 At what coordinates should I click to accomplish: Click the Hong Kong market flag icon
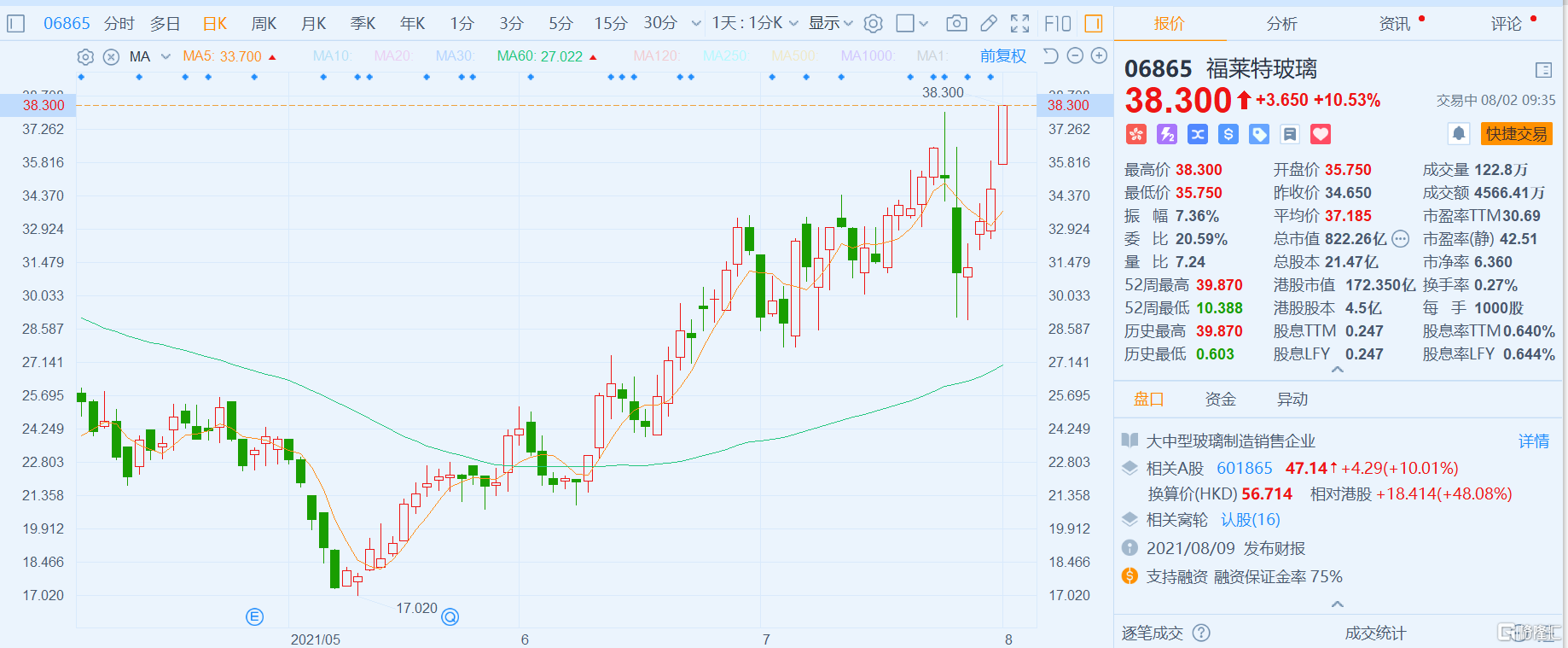click(1135, 134)
